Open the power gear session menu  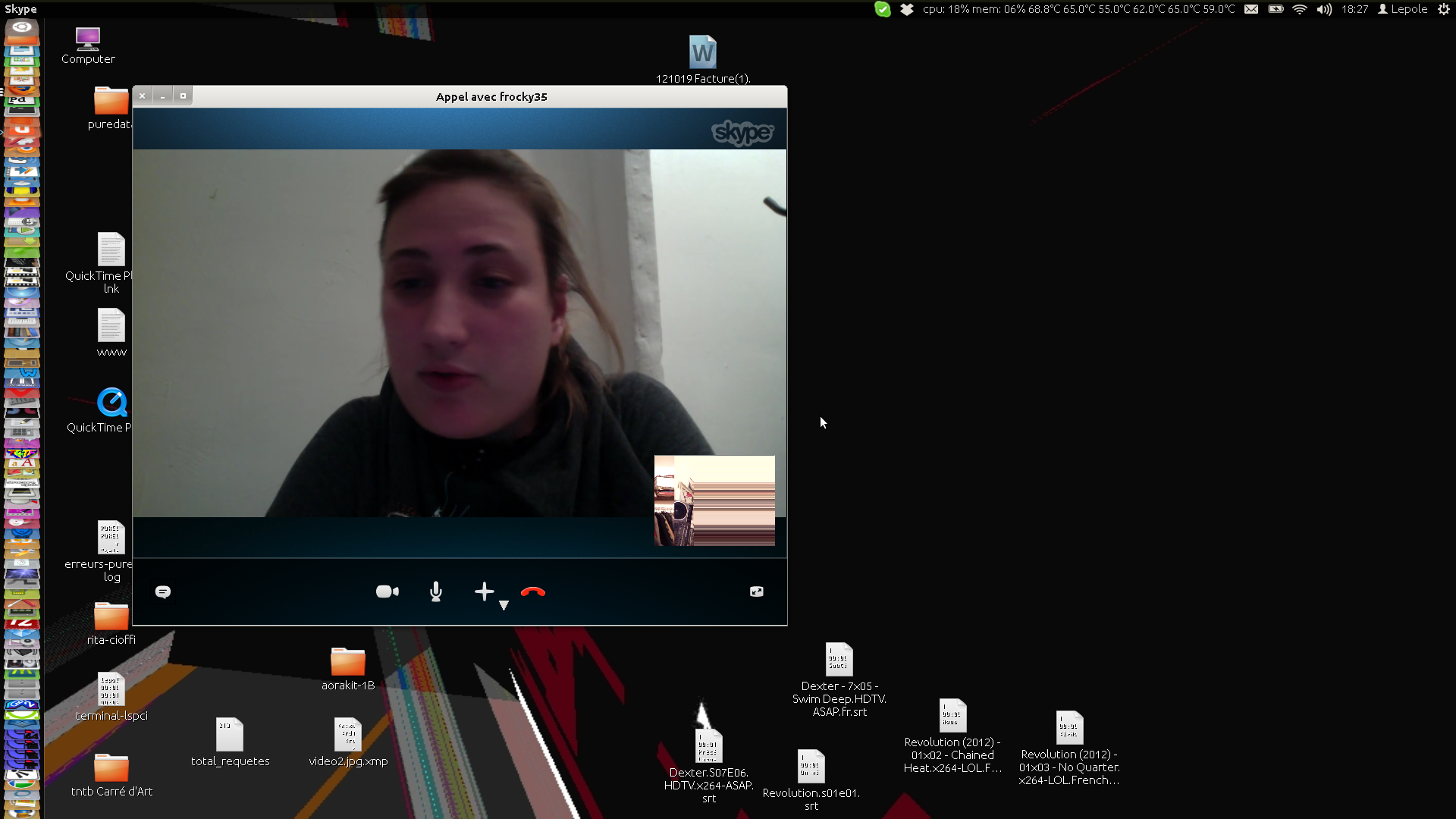pyautogui.click(x=1444, y=9)
